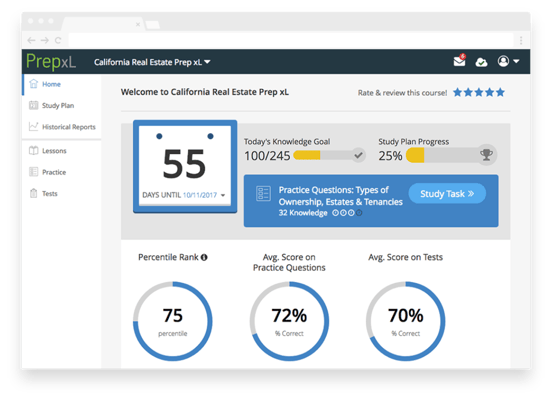
Task: Click the Historical Reports chart icon
Action: pos(33,126)
